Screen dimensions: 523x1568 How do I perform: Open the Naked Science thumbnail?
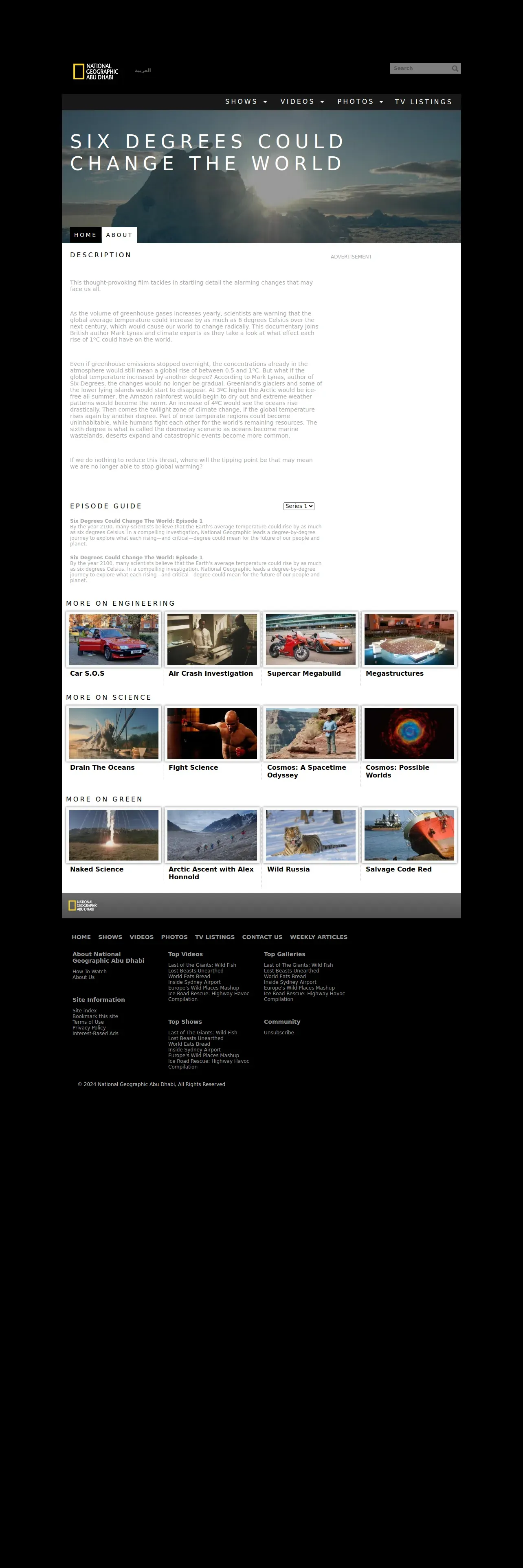113,835
